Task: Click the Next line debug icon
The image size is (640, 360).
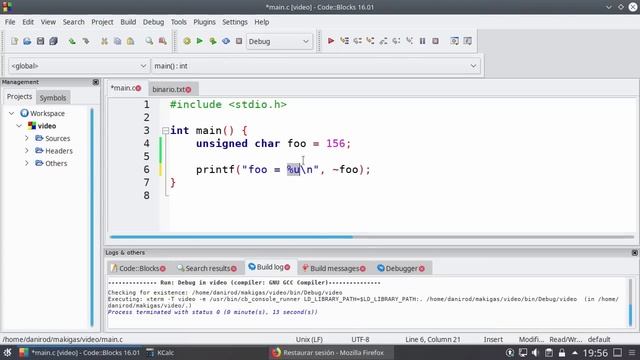Action: tap(358, 41)
